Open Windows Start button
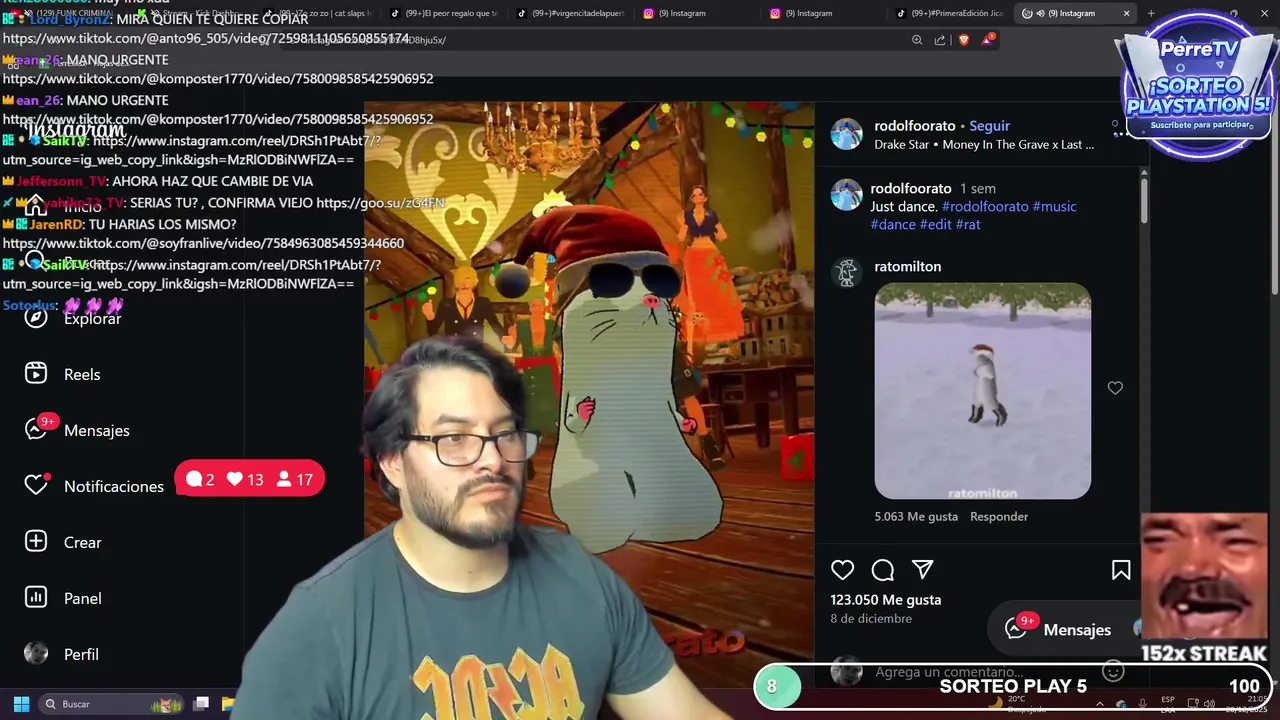 click(21, 704)
